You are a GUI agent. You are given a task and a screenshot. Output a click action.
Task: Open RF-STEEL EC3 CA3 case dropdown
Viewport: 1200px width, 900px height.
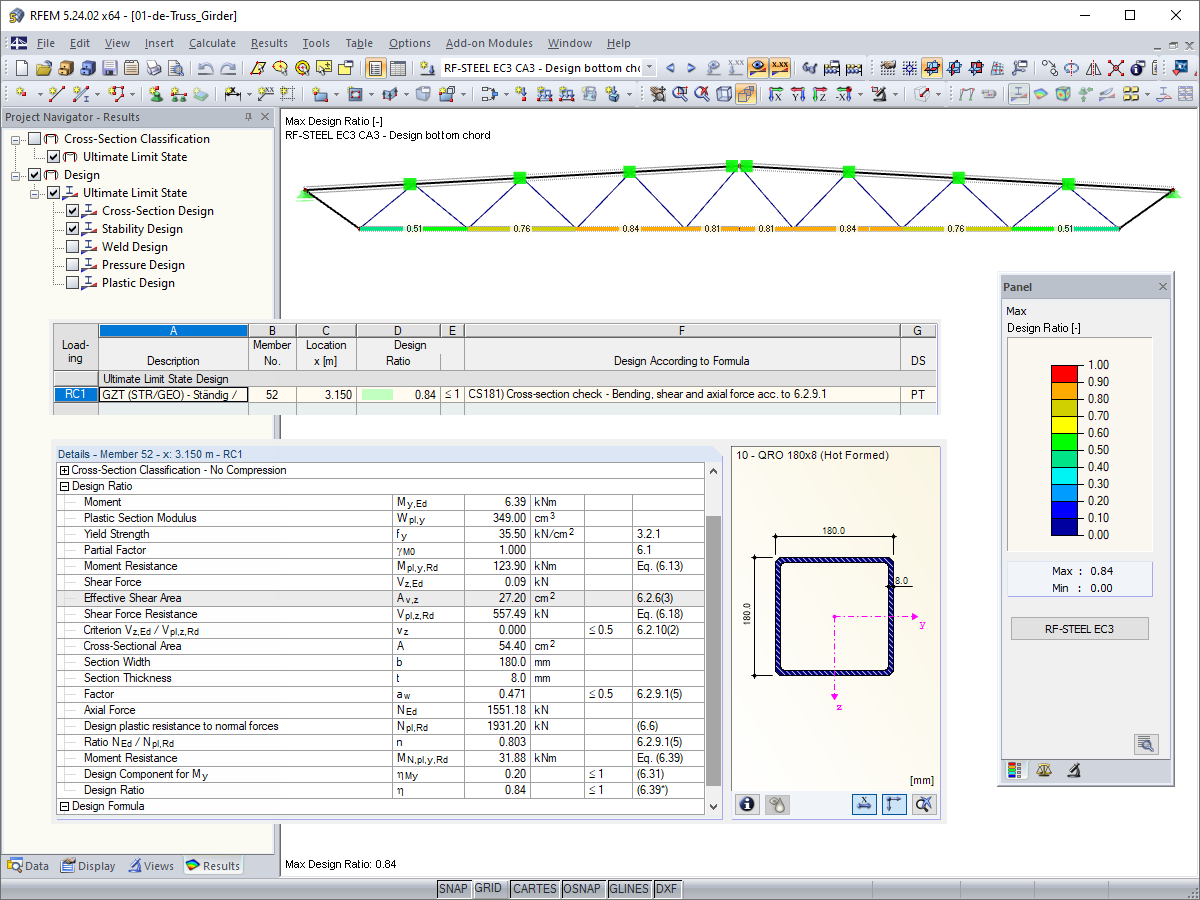click(x=649, y=68)
